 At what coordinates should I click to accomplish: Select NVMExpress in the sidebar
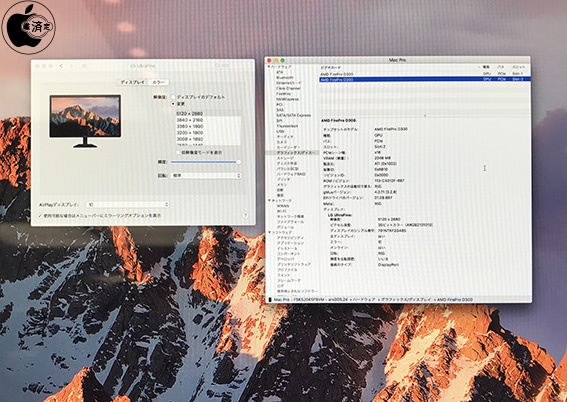[287, 99]
